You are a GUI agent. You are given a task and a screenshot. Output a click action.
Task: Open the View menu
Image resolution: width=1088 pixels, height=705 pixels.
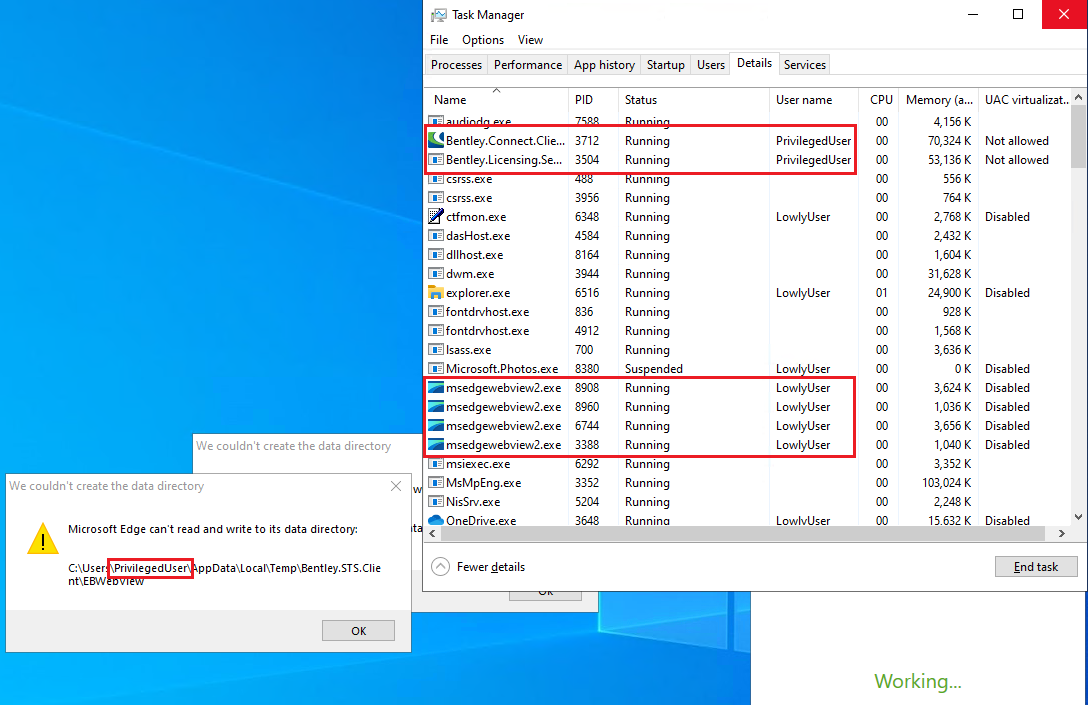[530, 40]
